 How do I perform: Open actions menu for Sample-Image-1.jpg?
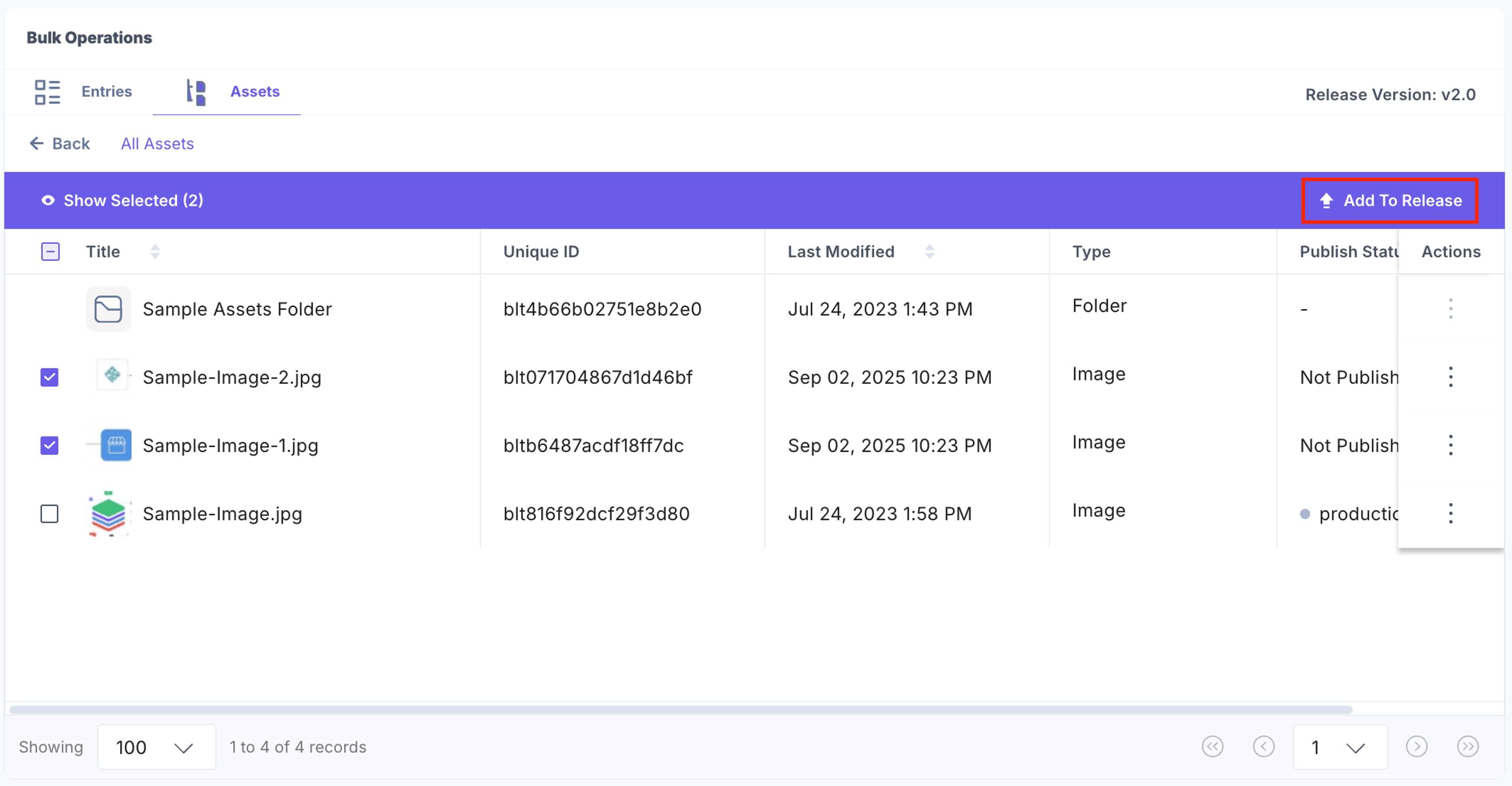coord(1450,445)
